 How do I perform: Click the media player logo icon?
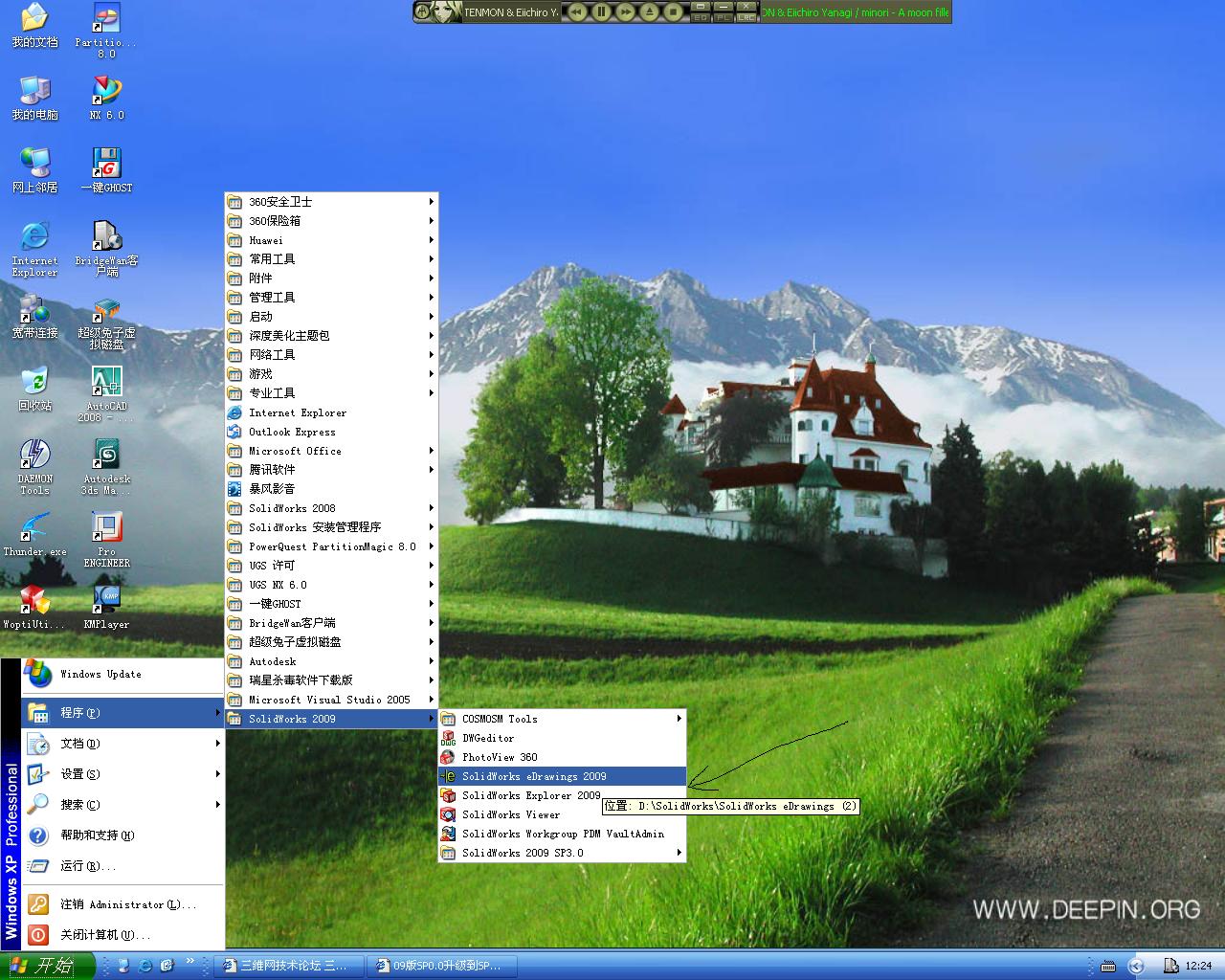[x=422, y=12]
